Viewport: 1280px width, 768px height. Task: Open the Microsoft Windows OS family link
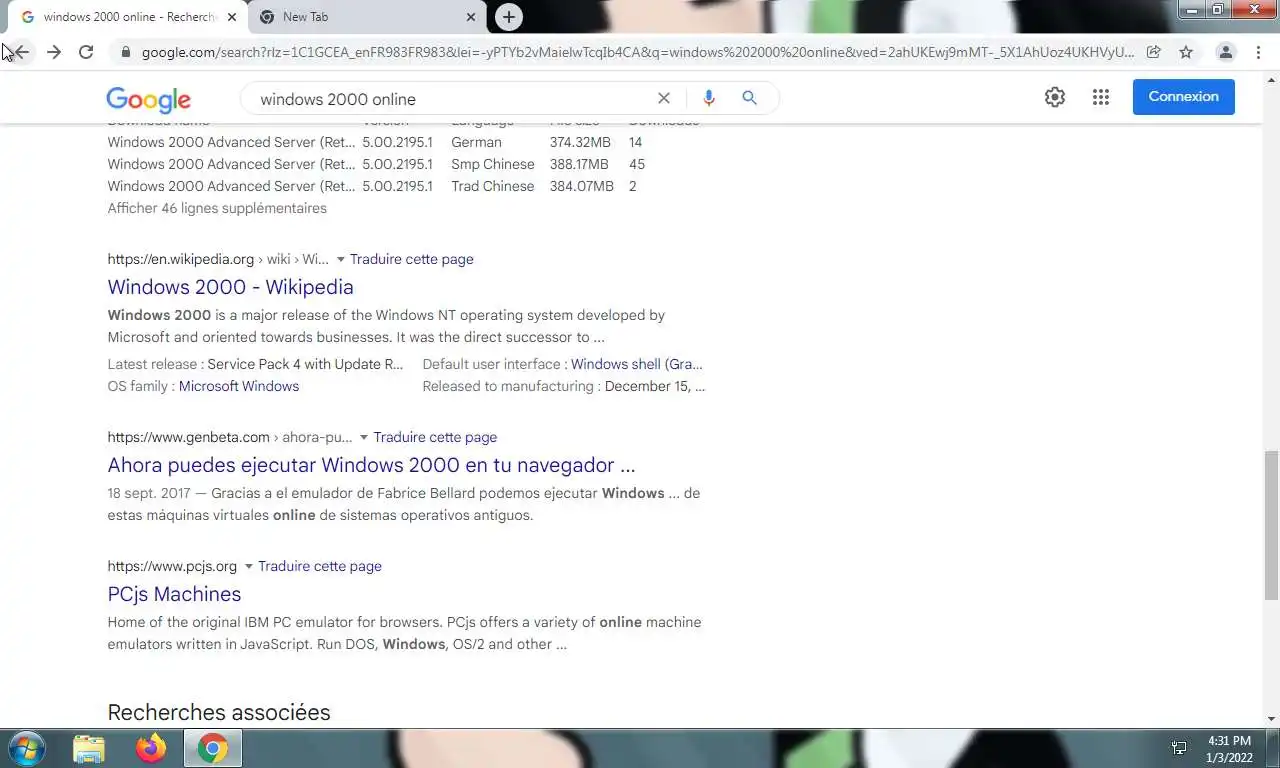tap(239, 386)
